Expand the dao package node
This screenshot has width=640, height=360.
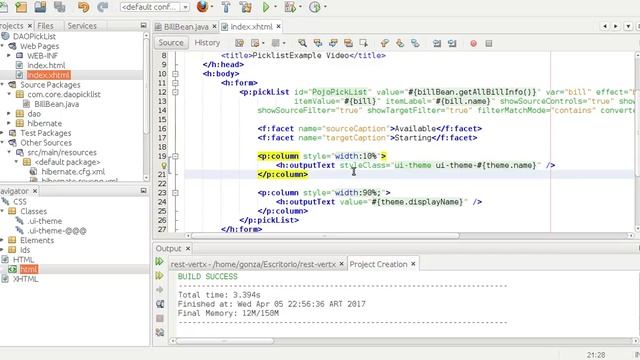[x=9, y=113]
